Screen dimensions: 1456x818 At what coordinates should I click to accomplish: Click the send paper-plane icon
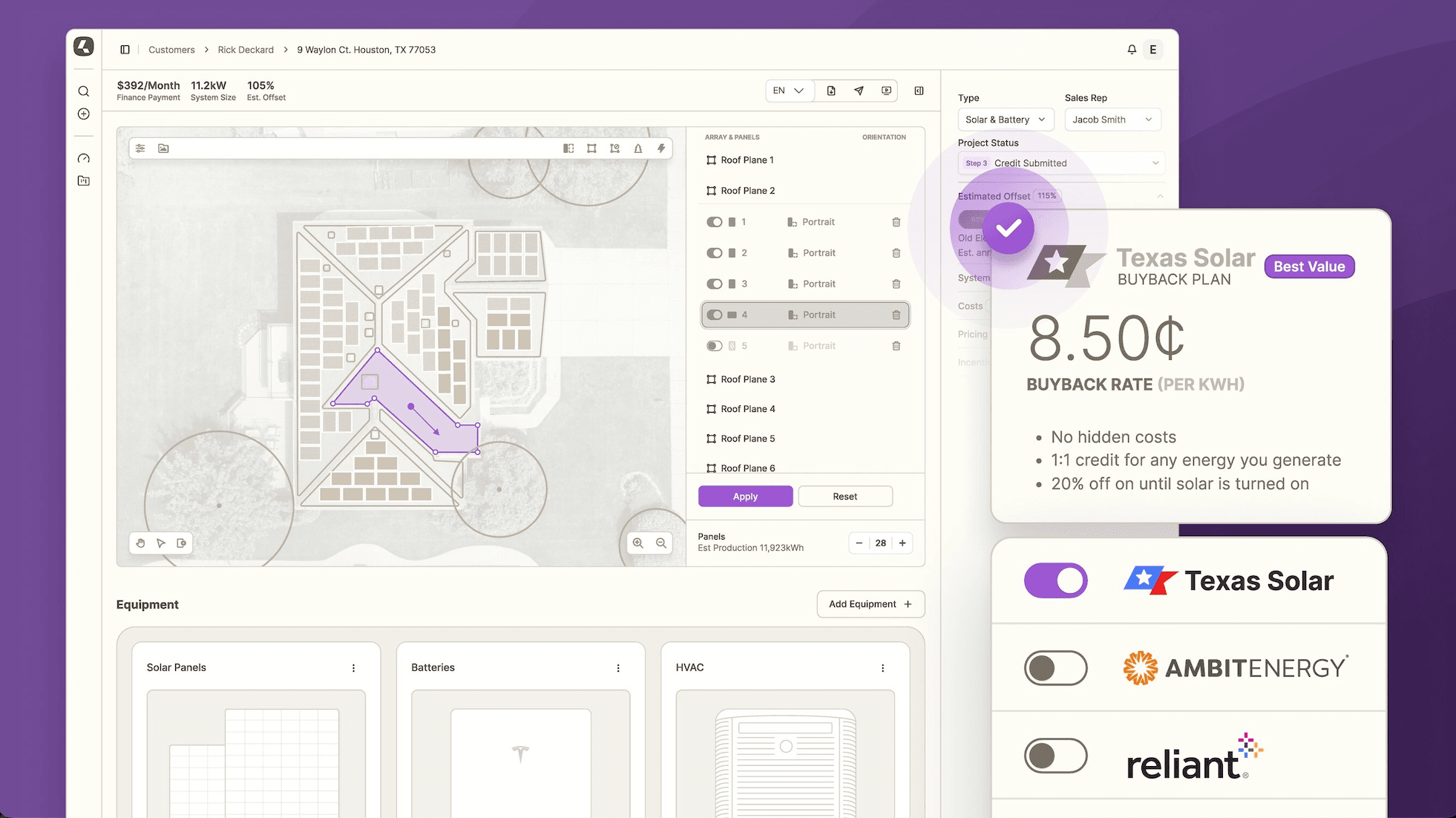coord(859,91)
